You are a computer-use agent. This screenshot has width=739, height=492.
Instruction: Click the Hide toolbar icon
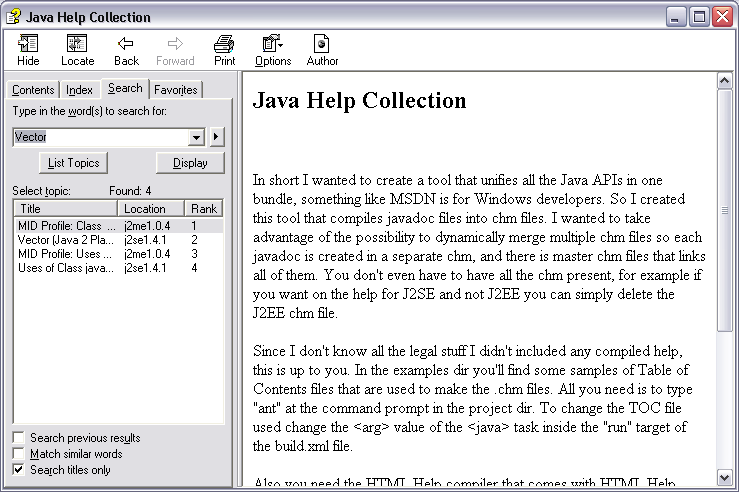(28, 44)
